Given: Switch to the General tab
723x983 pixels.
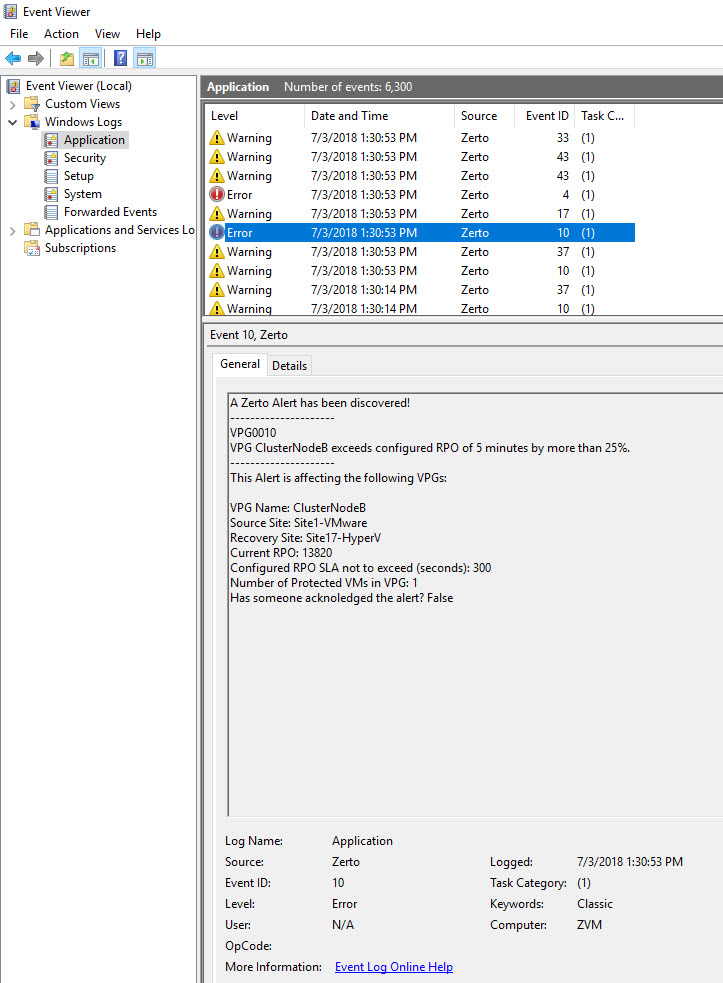Looking at the screenshot, I should [240, 364].
